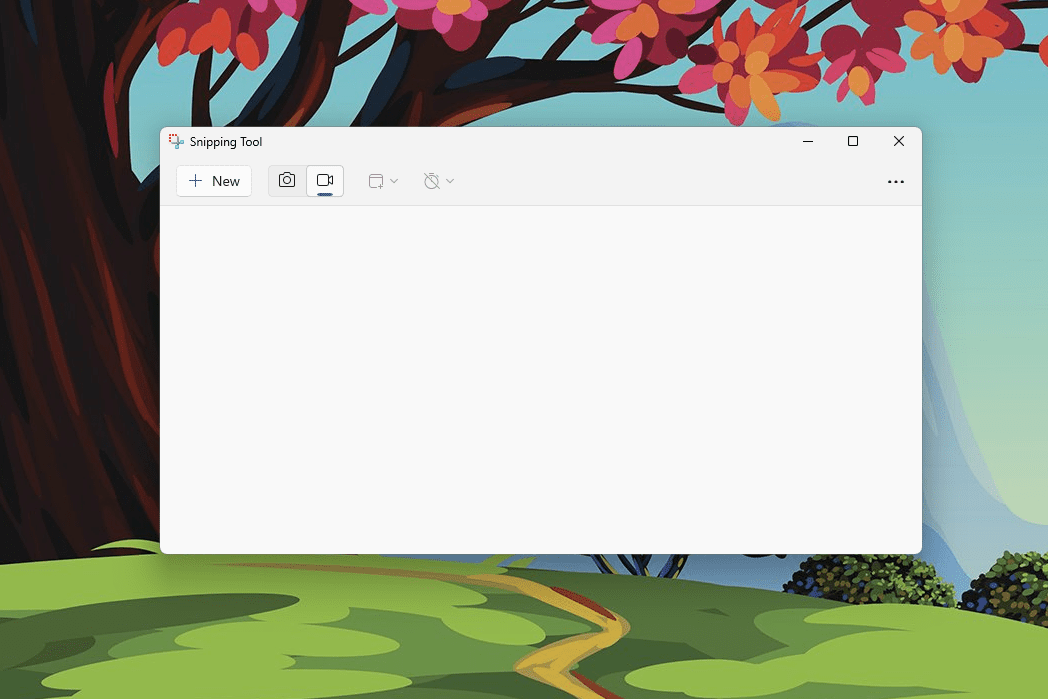Expand the snipping mode chevron dropdown
The image size is (1048, 699).
[394, 181]
